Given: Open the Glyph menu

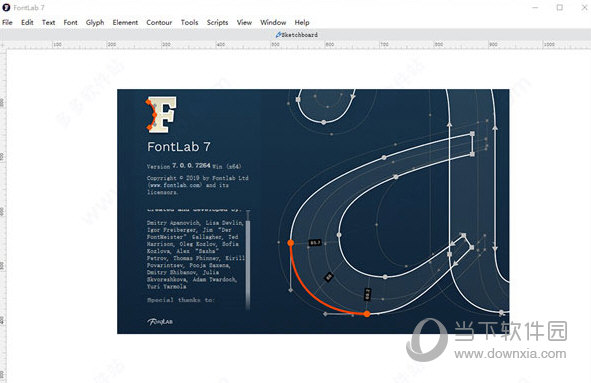Looking at the screenshot, I should click(x=95, y=23).
